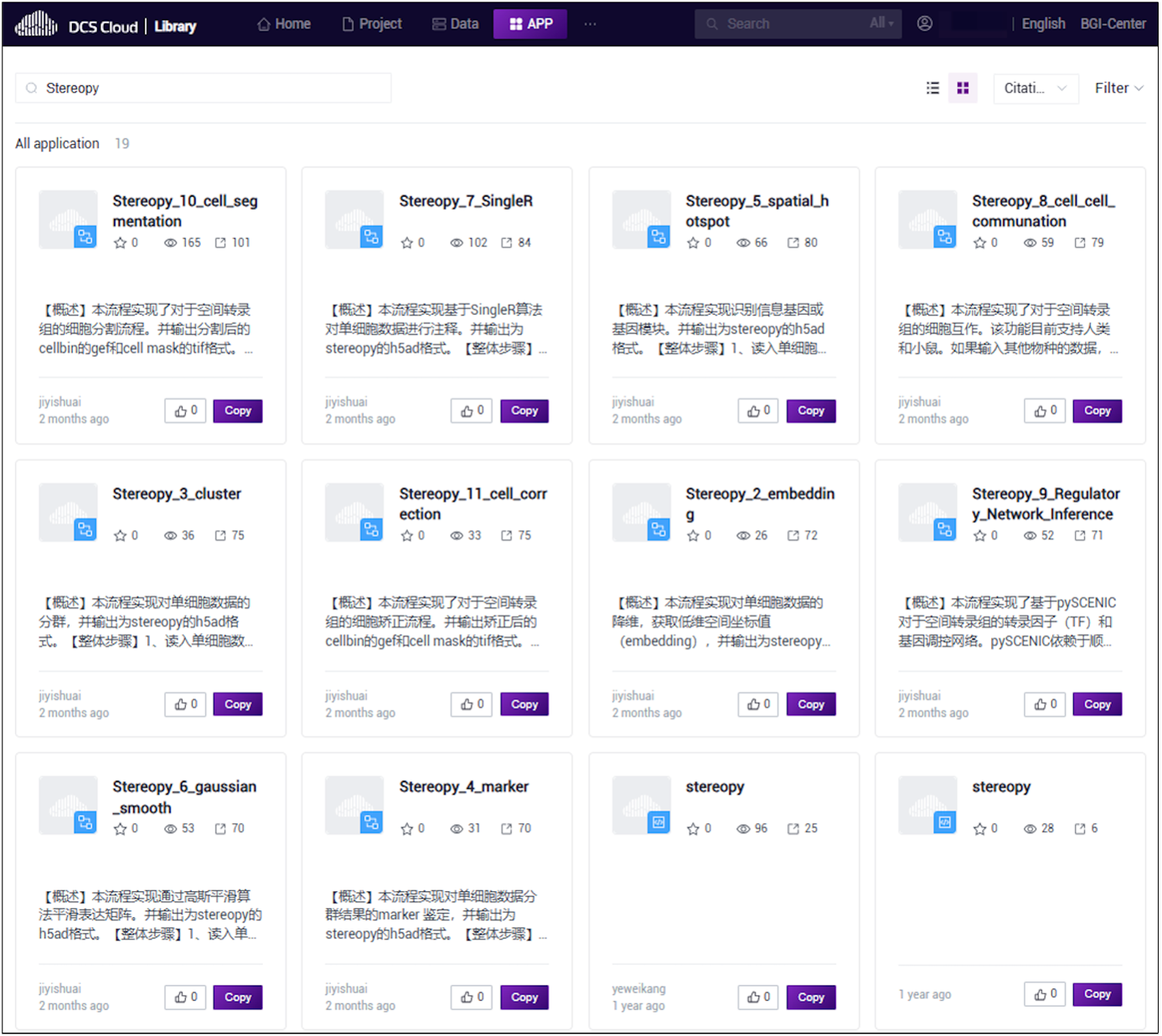This screenshot has height=1036, width=1162.
Task: Open the user account profile icon
Action: 925,23
